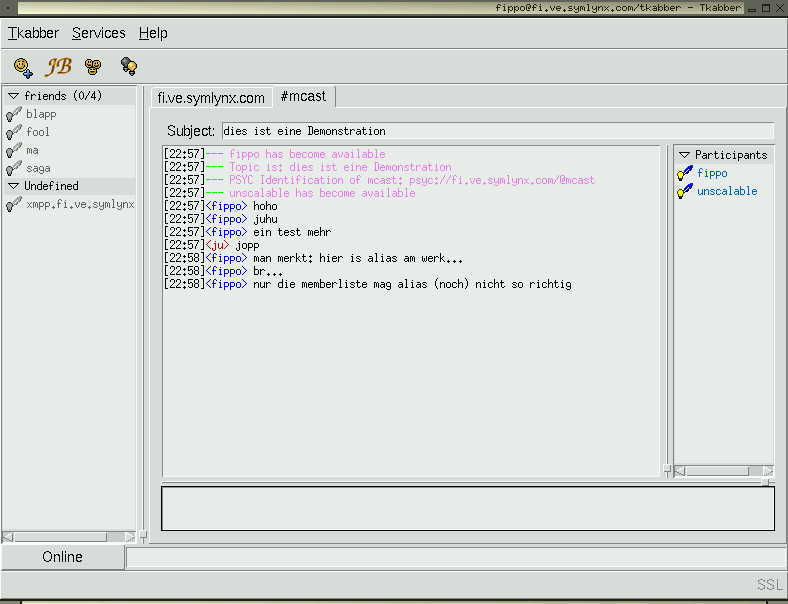Viewport: 788px width, 604px height.
Task: Click the roster scrollbar right arrow
Action: 130,537
